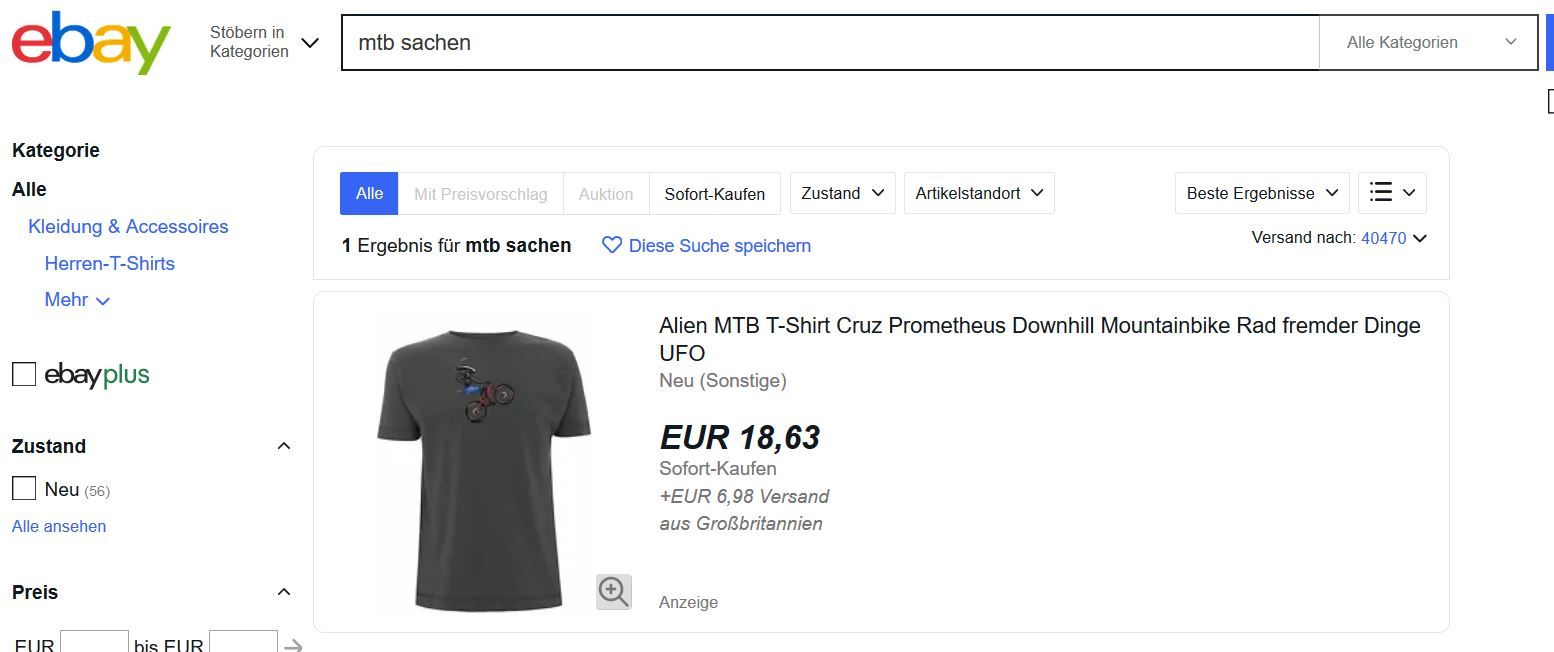Expand the Zustand filter dropdown
Image resolution: width=1554 pixels, height=652 pixels.
click(x=842, y=193)
